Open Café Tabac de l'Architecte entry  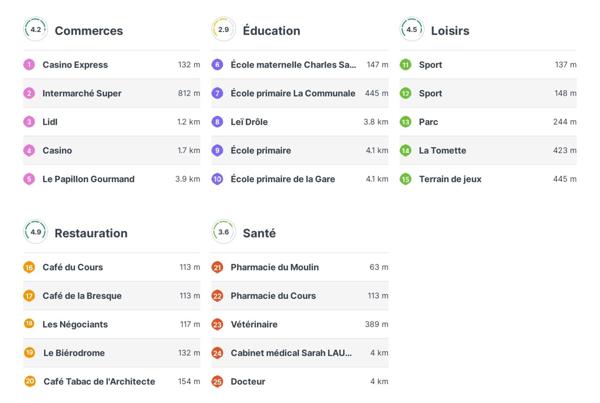(98, 381)
